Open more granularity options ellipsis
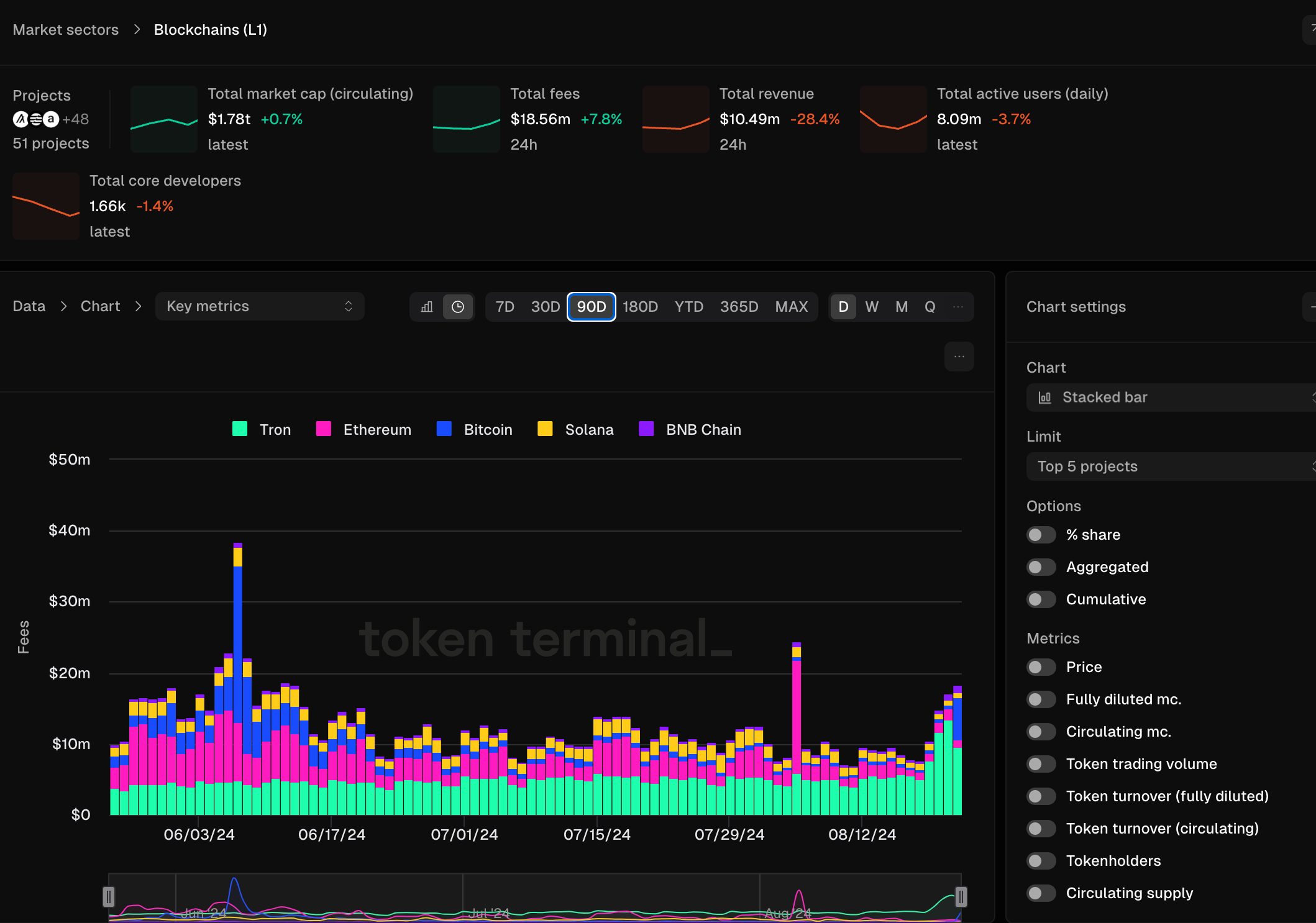1316x923 pixels. 958,307
